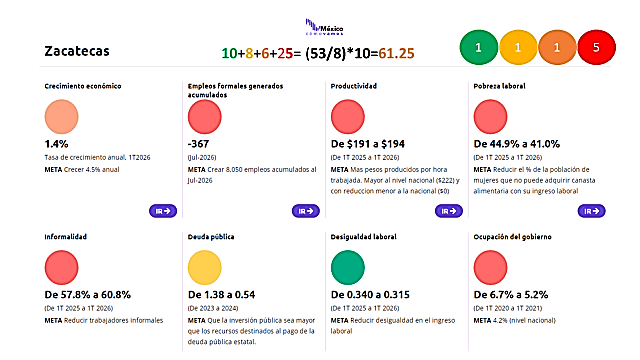Click the México ¿cómo vamos? logo
The height and width of the screenshot is (360, 640).
tap(324, 27)
